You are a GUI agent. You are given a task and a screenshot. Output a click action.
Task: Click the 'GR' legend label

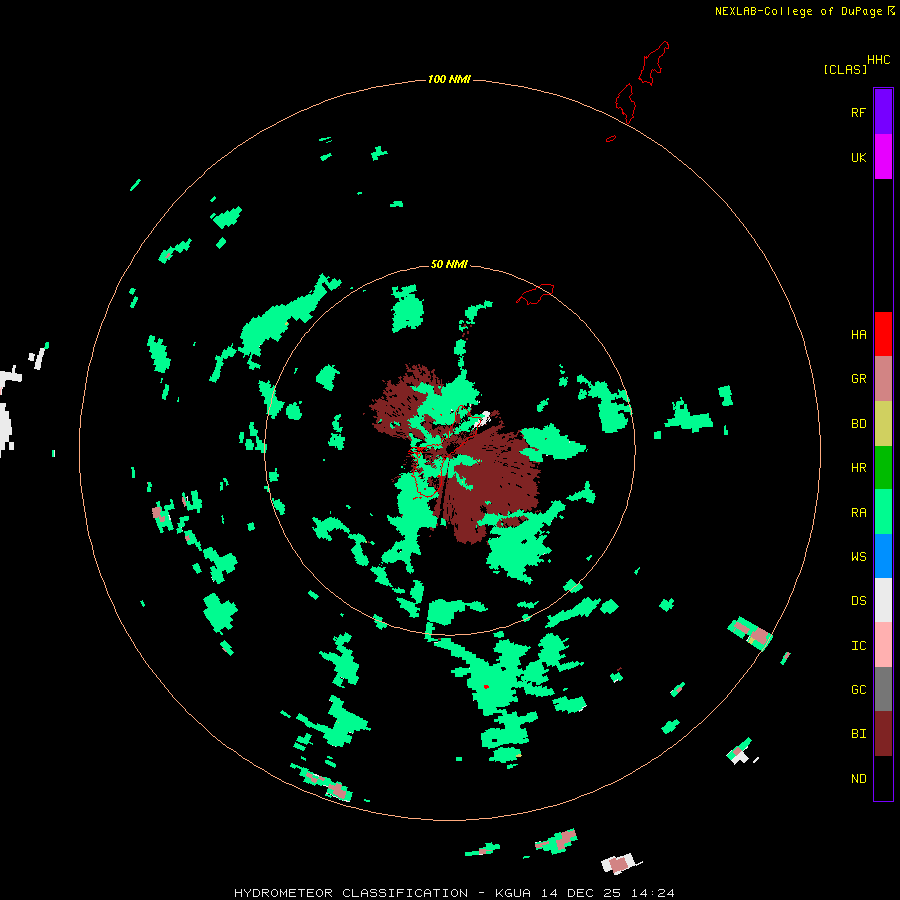click(858, 379)
